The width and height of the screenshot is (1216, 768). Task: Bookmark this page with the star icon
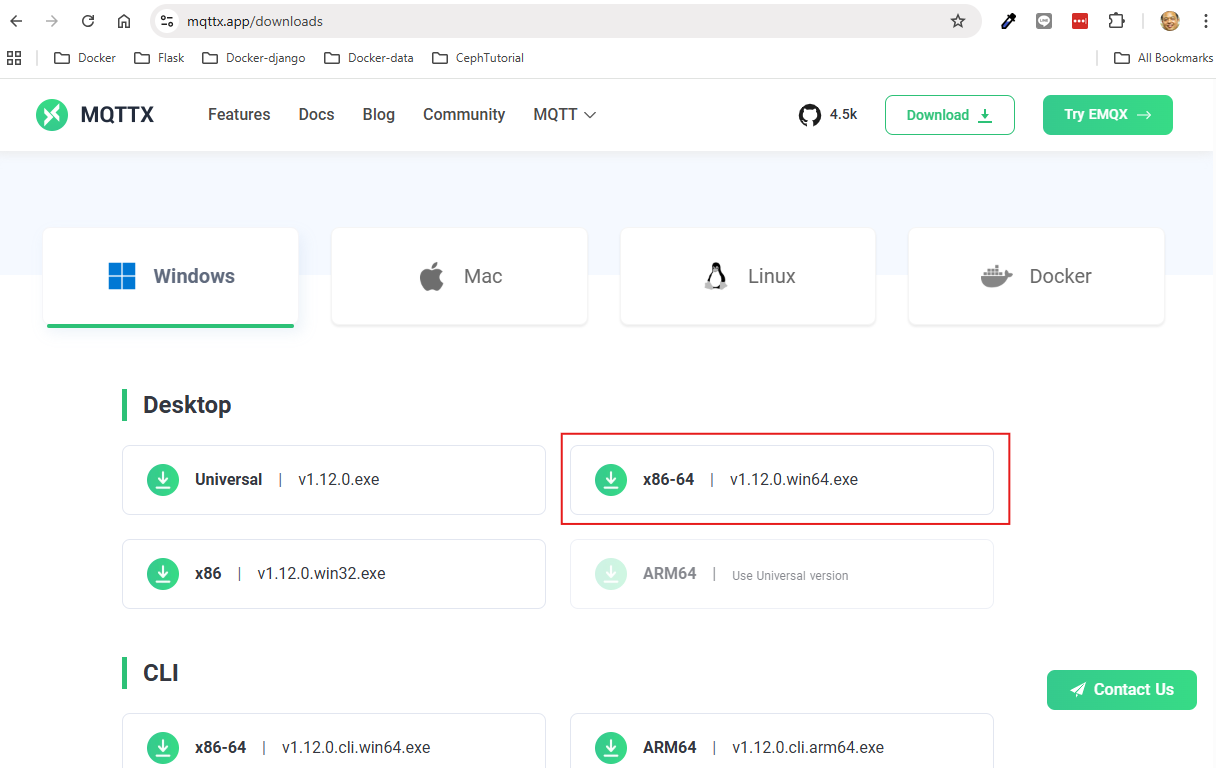click(957, 21)
